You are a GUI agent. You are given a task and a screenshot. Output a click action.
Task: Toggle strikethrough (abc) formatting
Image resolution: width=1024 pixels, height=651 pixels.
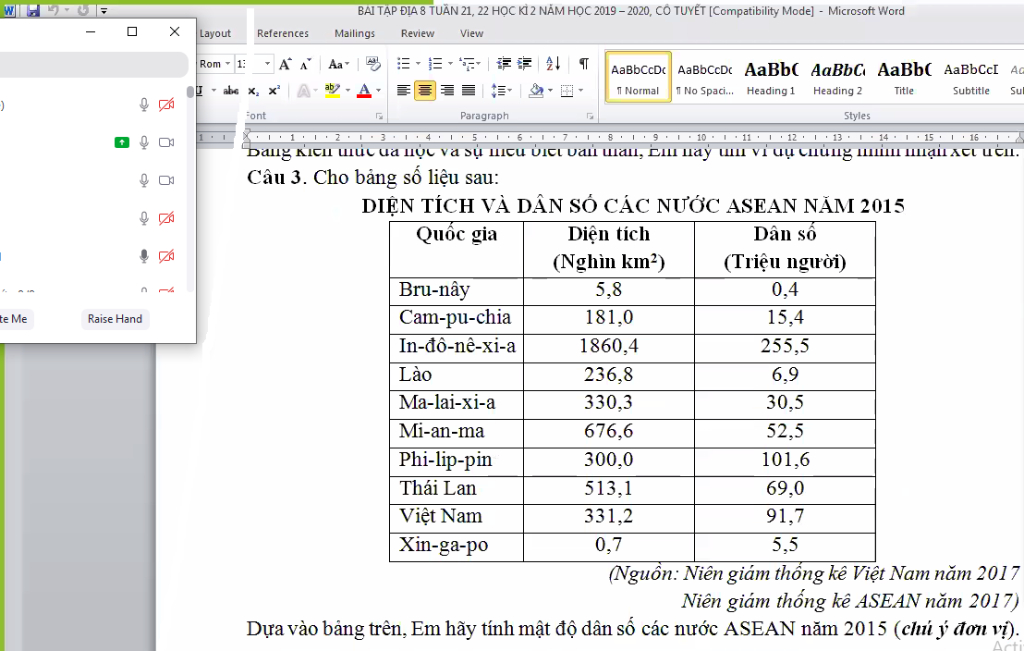(231, 91)
